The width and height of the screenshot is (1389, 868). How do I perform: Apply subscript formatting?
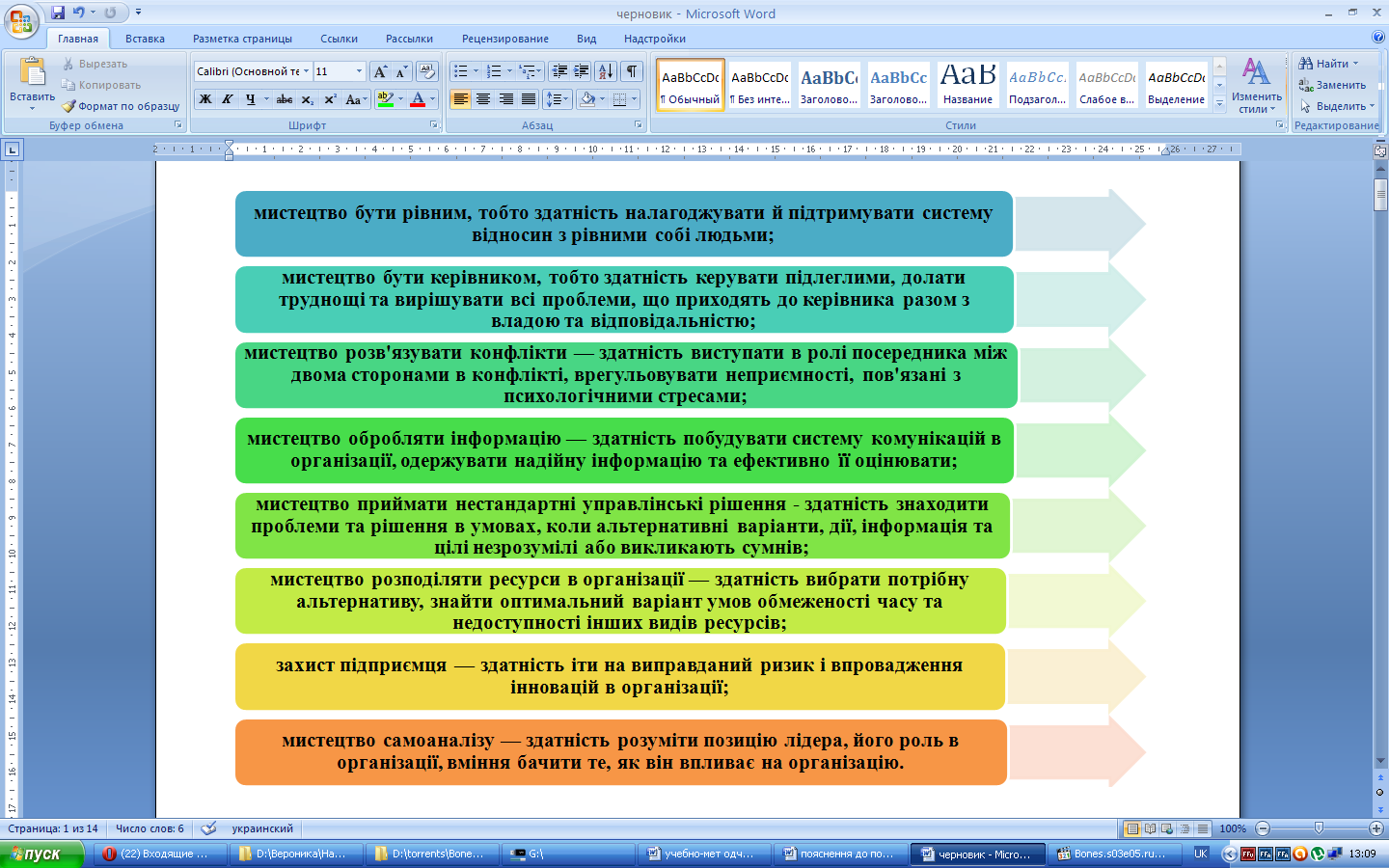(307, 99)
